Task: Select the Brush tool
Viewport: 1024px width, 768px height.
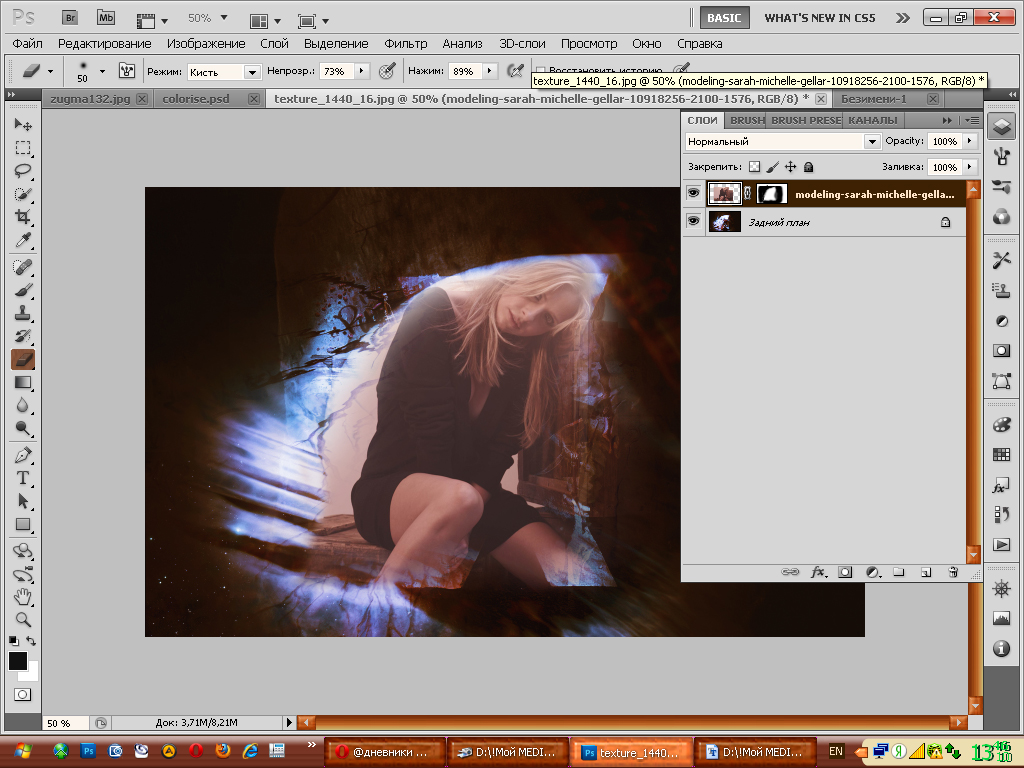Action: [23, 290]
